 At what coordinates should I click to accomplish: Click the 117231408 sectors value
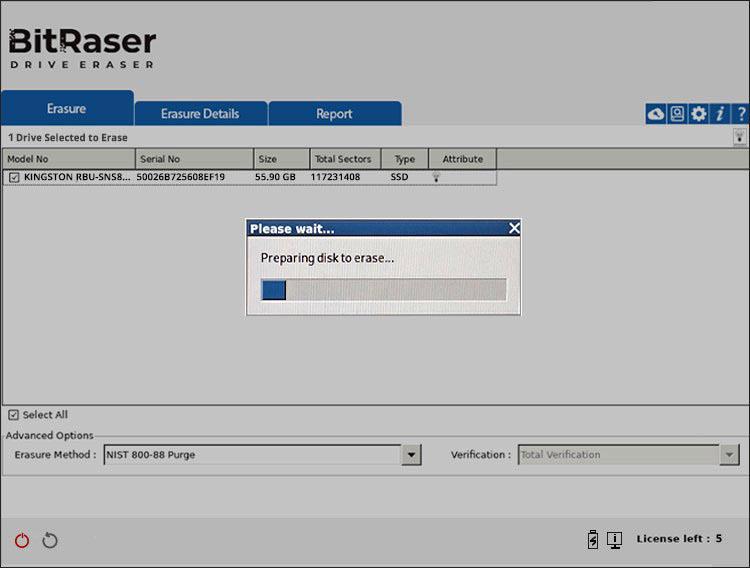335,177
